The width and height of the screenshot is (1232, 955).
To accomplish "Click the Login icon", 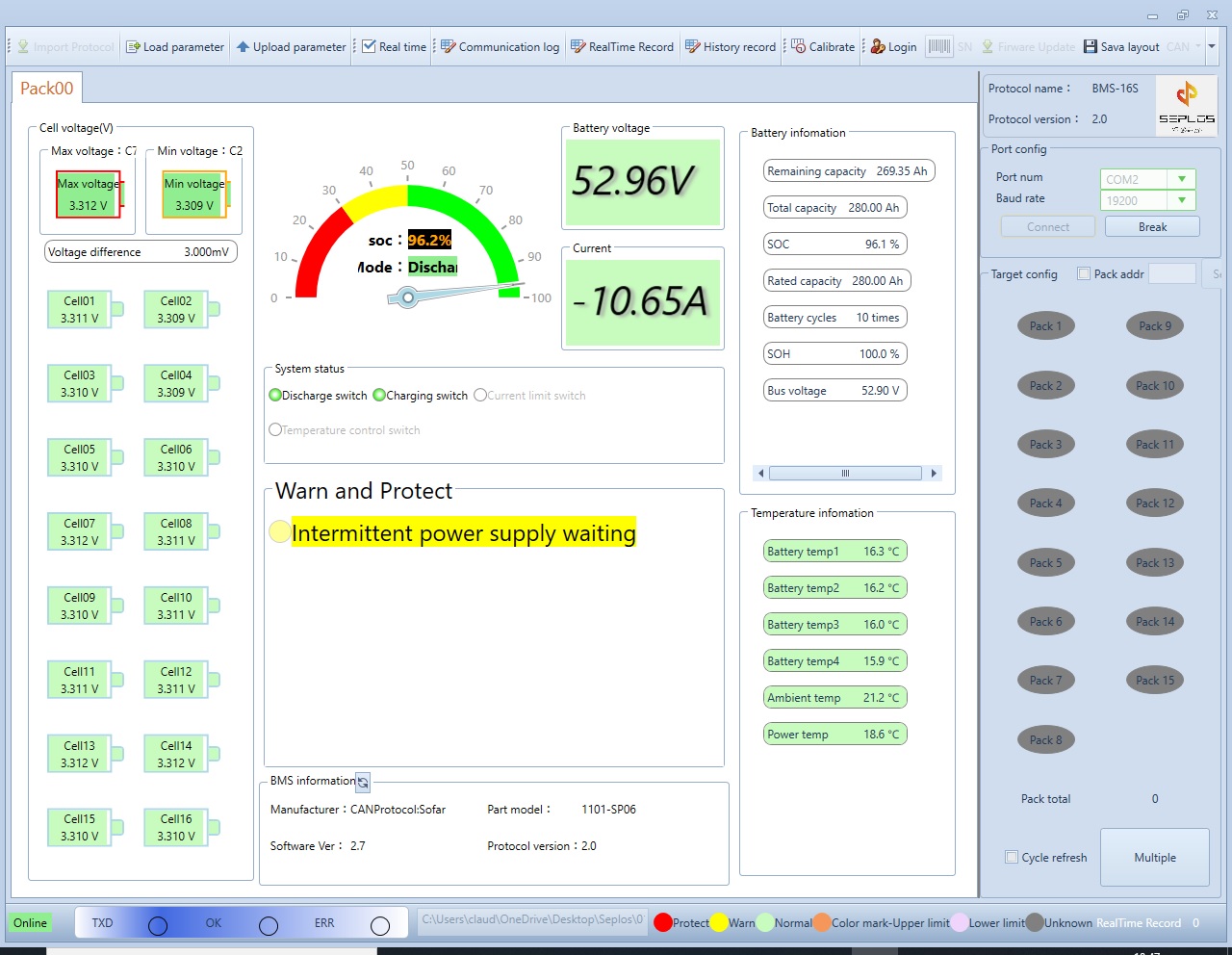I will pyautogui.click(x=878, y=46).
